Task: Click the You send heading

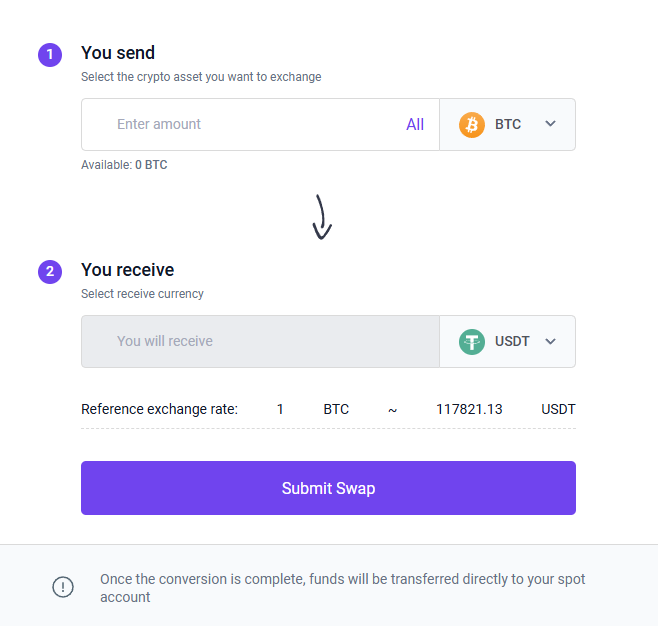Action: [x=118, y=53]
